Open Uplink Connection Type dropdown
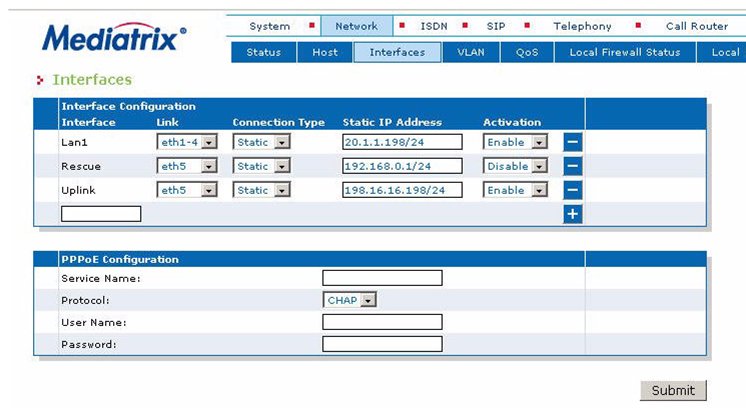 (x=261, y=190)
